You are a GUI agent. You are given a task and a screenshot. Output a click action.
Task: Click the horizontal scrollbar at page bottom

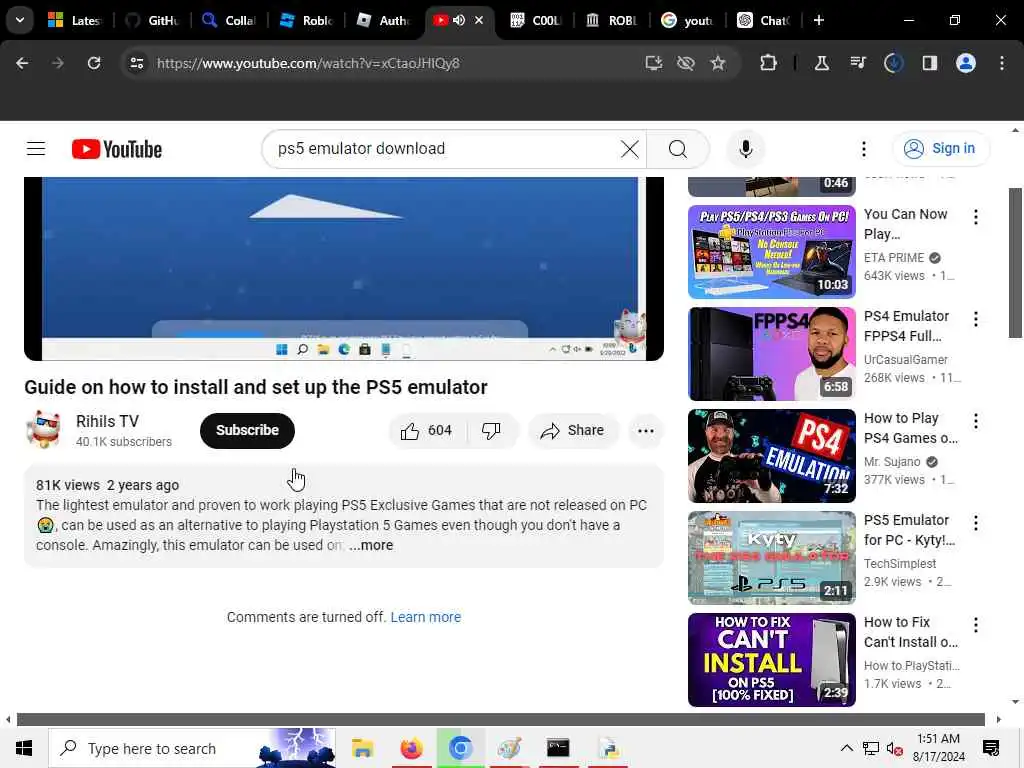(x=501, y=719)
